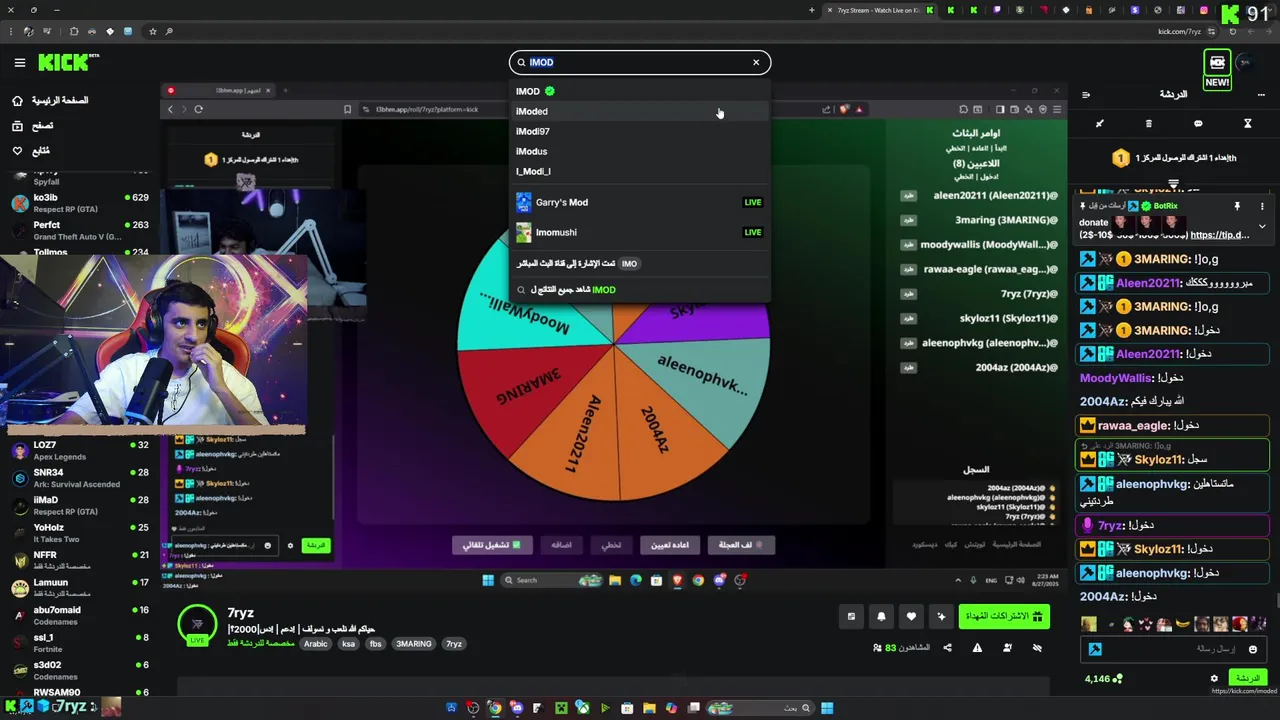Viewport: 1280px width, 720px height.
Task: Open the emoji picker in chat
Action: click(1252, 649)
